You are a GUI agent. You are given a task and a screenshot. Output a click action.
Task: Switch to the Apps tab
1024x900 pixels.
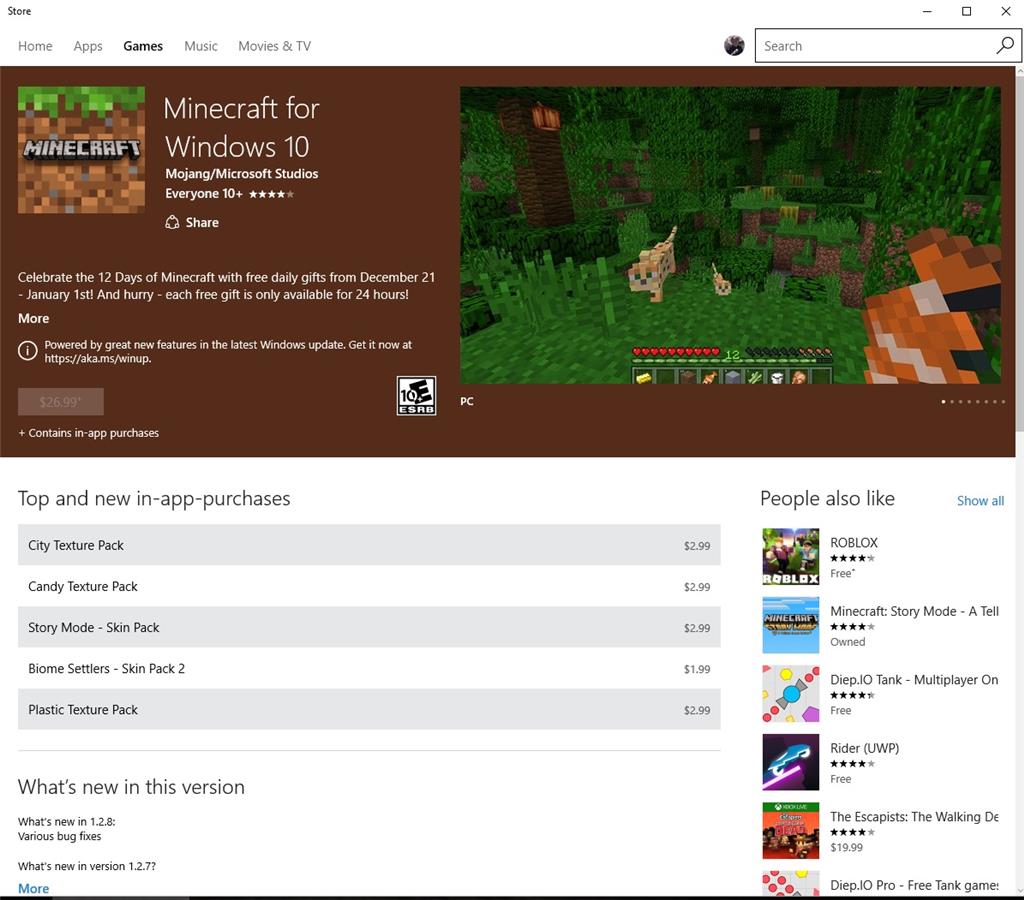(88, 46)
